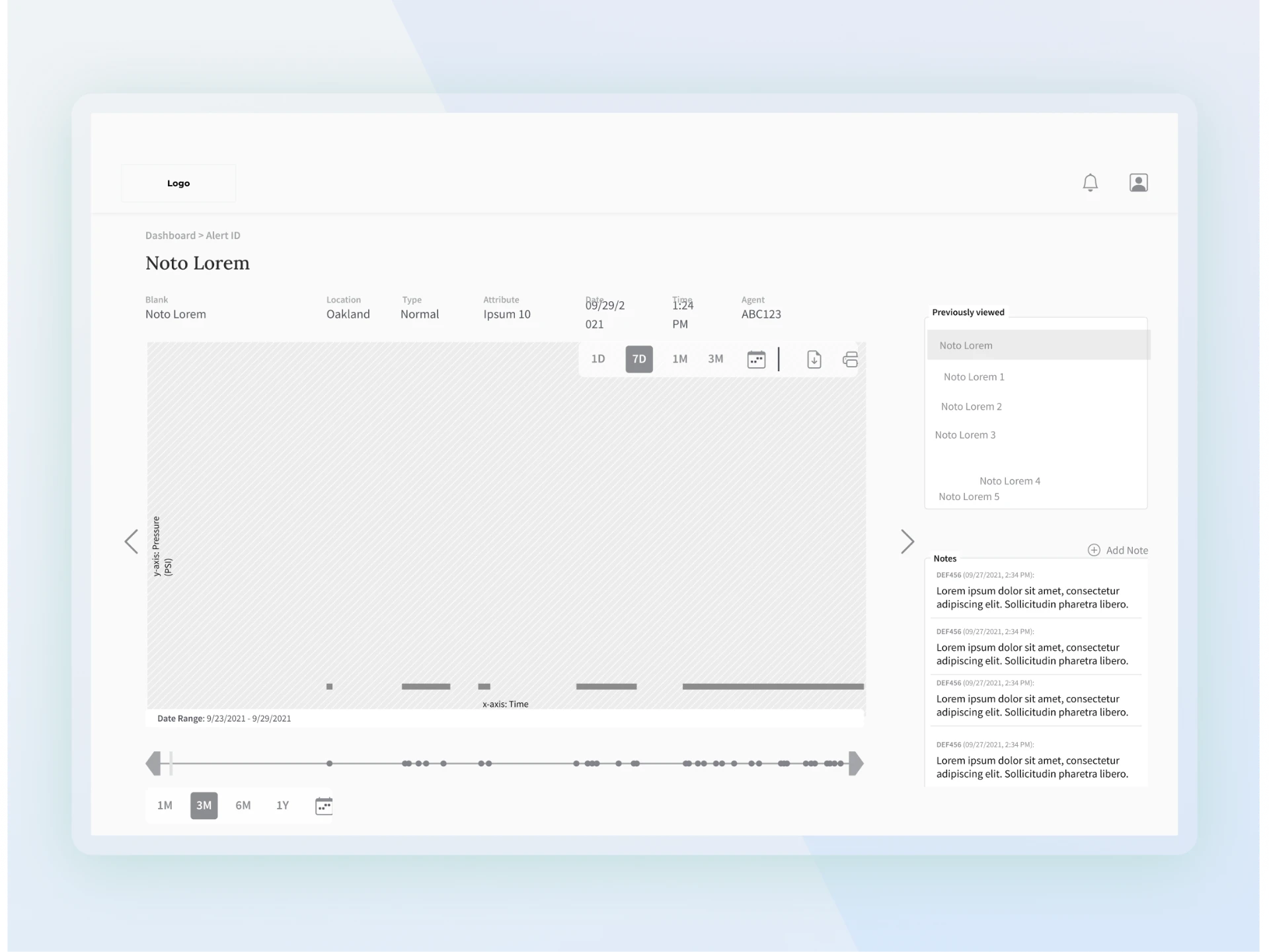This screenshot has height=952, width=1269.
Task: Select Noto Lorem in Previously viewed
Action: pyautogui.click(x=1038, y=346)
